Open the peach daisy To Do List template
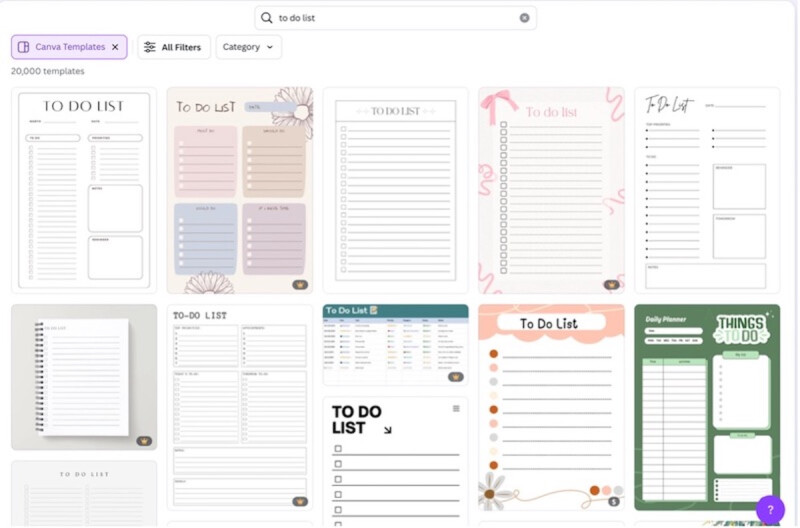The height and width of the screenshot is (528, 800). coord(552,407)
